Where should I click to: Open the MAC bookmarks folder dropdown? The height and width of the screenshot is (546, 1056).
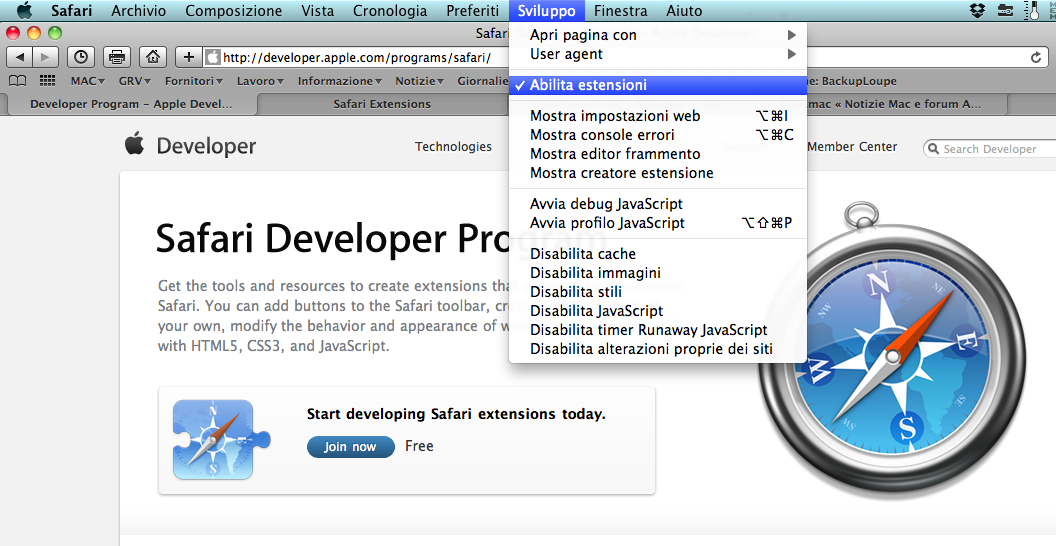(88, 81)
